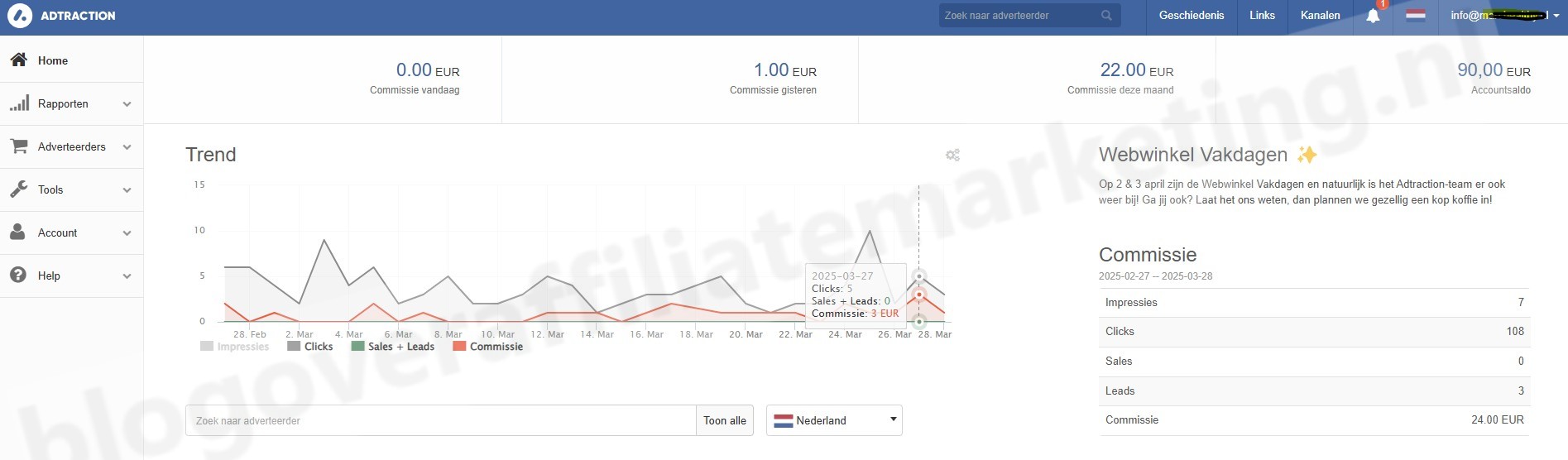
Task: Click the Toon alle button
Action: (x=724, y=420)
